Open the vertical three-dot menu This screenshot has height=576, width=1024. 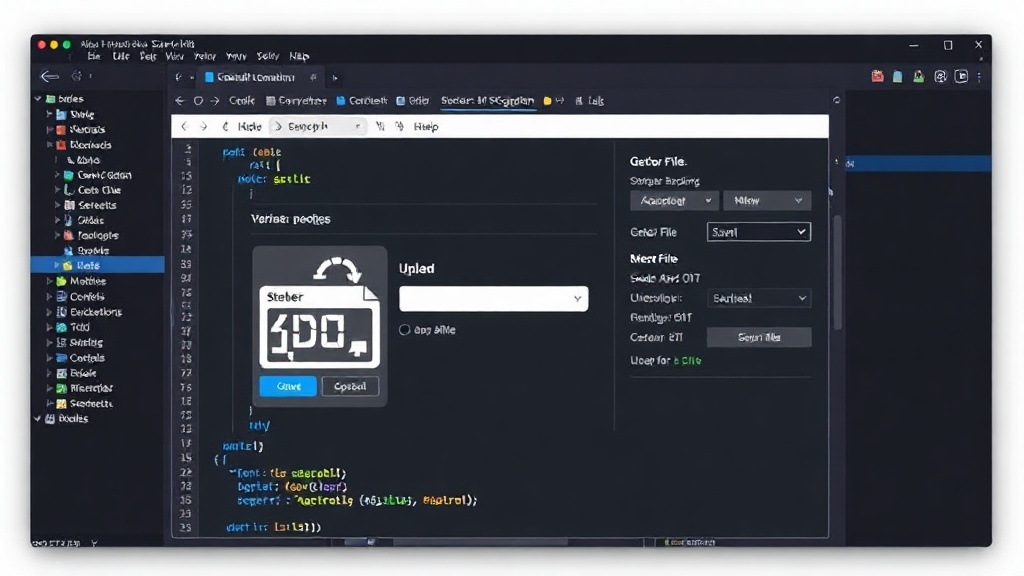[979, 76]
